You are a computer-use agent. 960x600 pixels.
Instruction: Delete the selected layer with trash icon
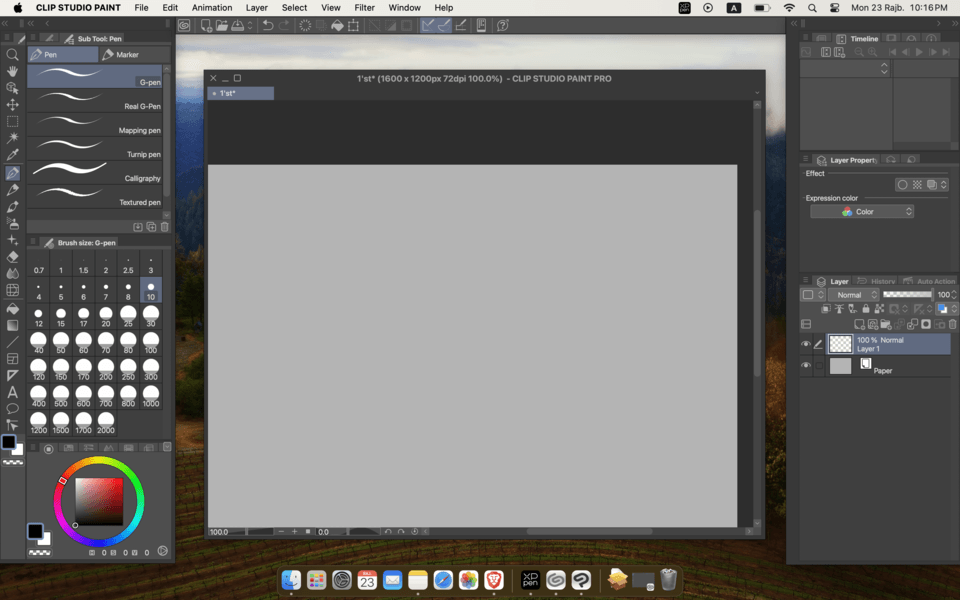[x=952, y=324]
